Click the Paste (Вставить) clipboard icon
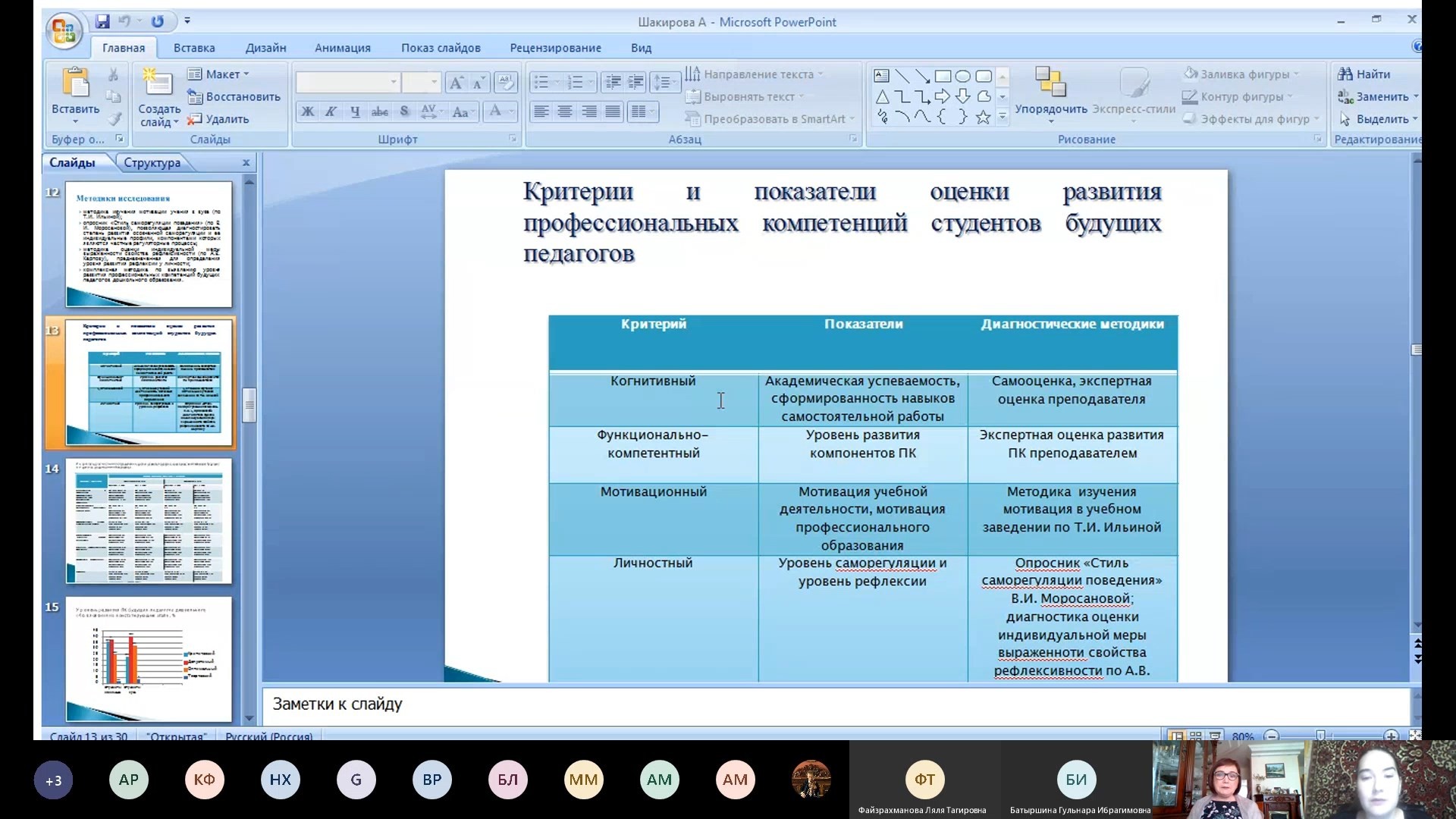Screen dimensions: 1456x819 [75, 83]
